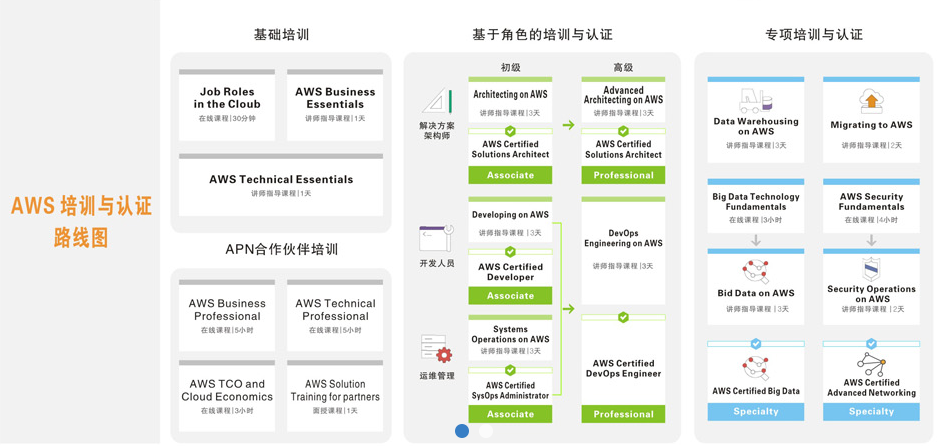Click the Associate badge under Solutions Architect
This screenshot has height=446, width=937.
[510, 175]
